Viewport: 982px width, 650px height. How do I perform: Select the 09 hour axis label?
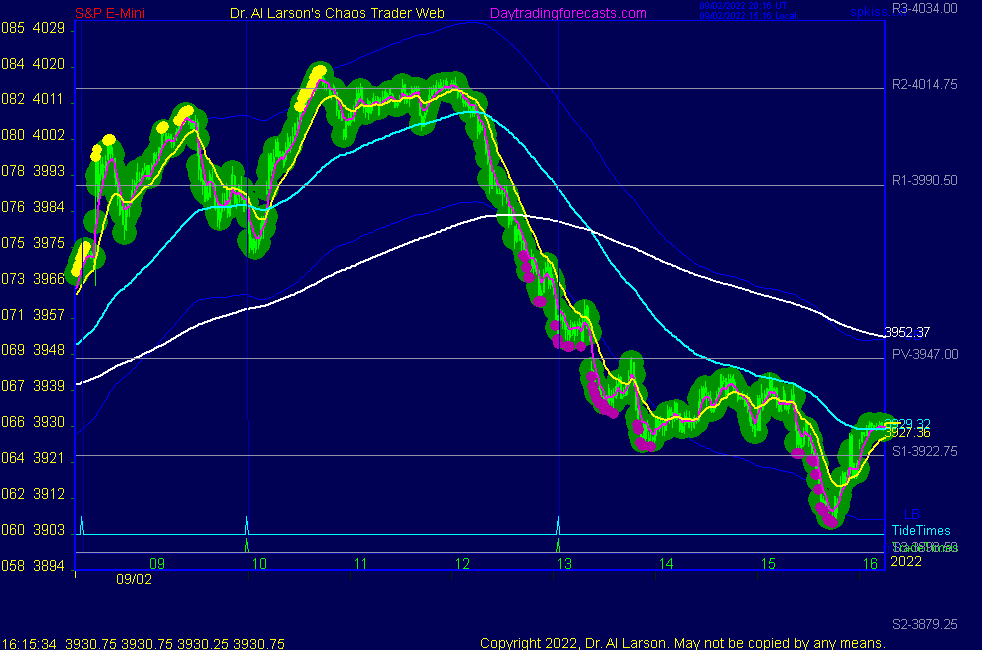coord(157,564)
